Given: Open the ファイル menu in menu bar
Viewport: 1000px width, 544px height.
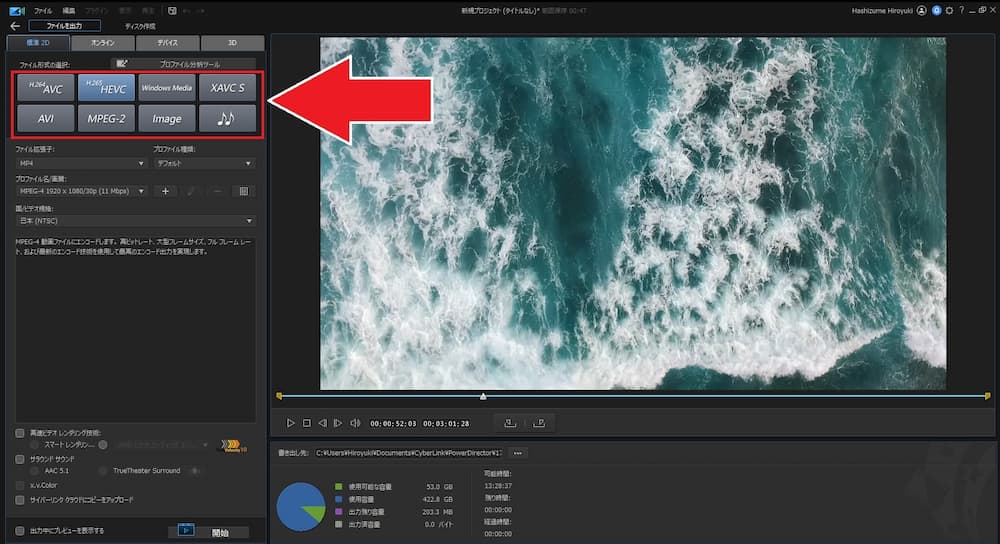Looking at the screenshot, I should click(x=43, y=9).
